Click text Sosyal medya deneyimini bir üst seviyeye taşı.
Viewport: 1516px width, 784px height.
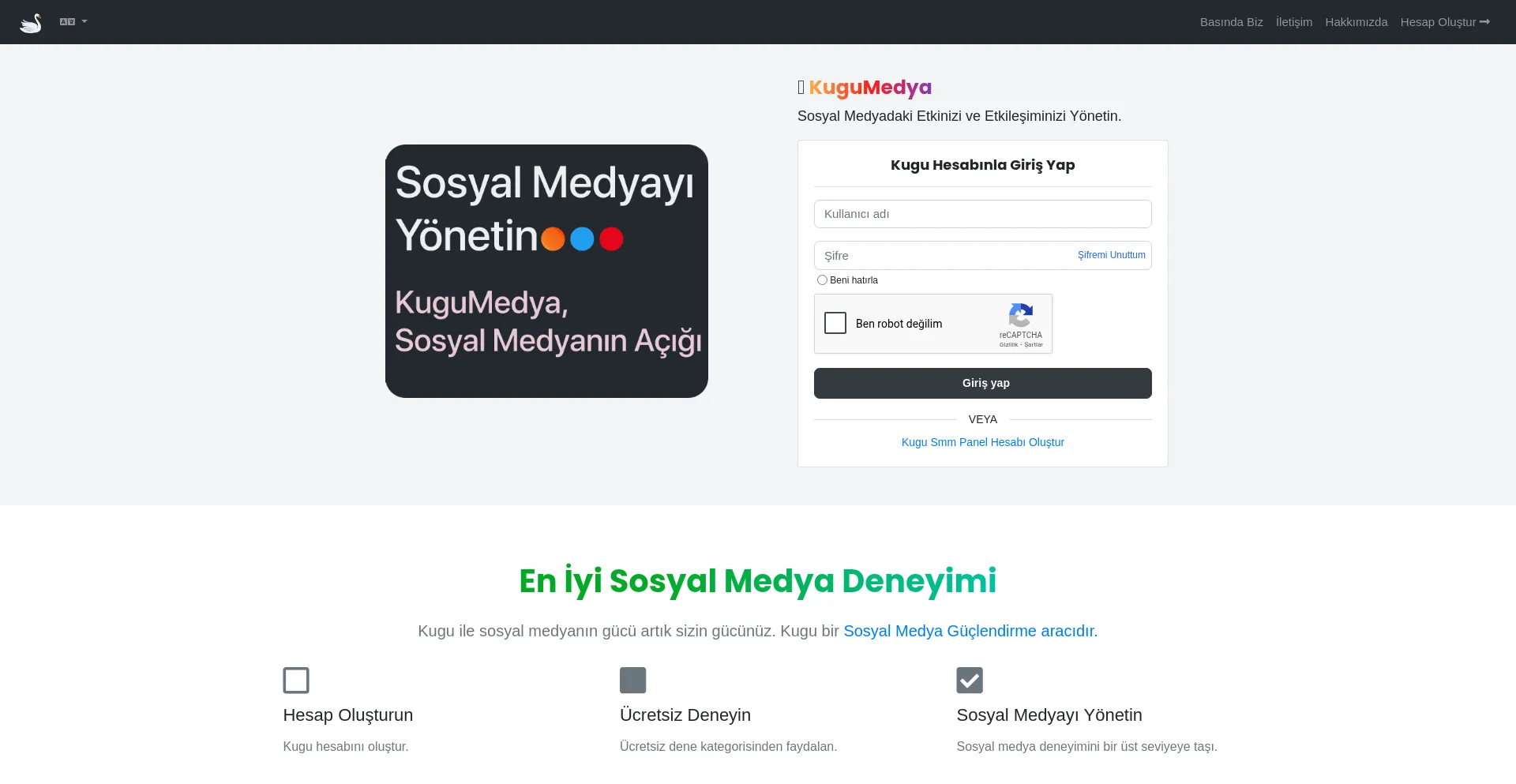pyautogui.click(x=1086, y=747)
